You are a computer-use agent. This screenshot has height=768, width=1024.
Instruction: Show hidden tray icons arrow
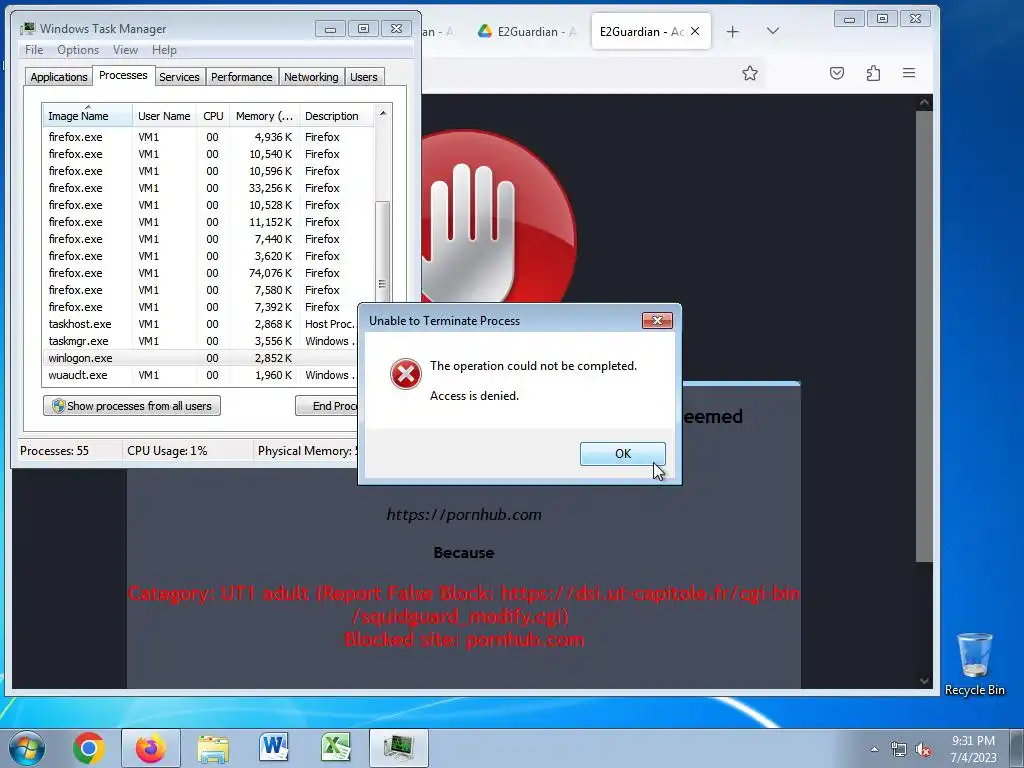pos(874,749)
